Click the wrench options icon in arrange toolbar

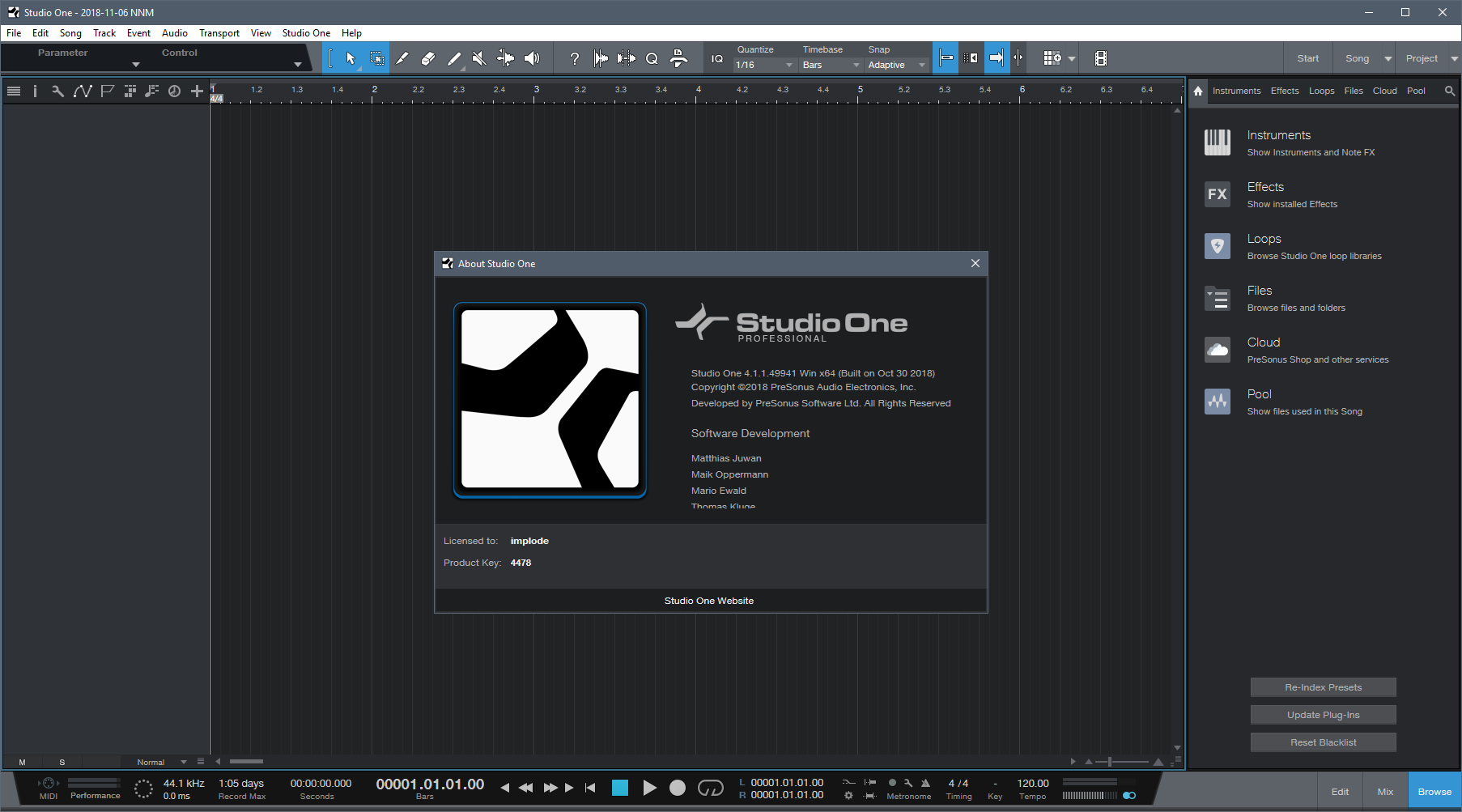(57, 91)
